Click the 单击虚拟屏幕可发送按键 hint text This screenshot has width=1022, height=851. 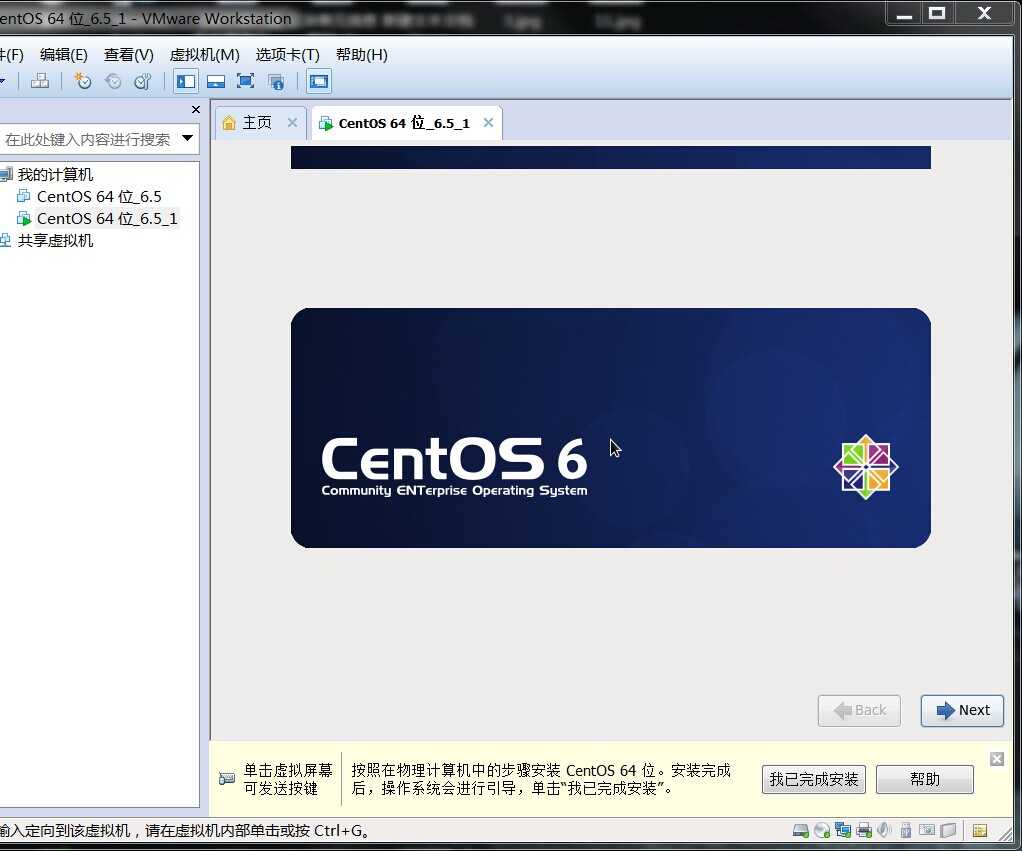tap(288, 779)
